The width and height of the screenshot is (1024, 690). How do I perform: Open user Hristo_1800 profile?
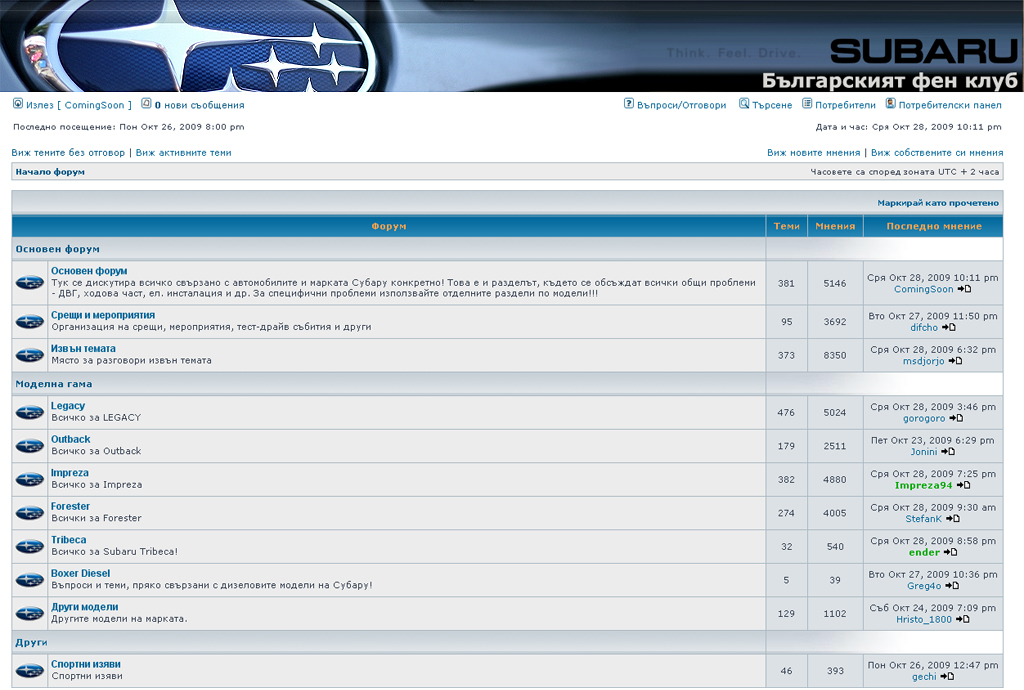pos(923,619)
